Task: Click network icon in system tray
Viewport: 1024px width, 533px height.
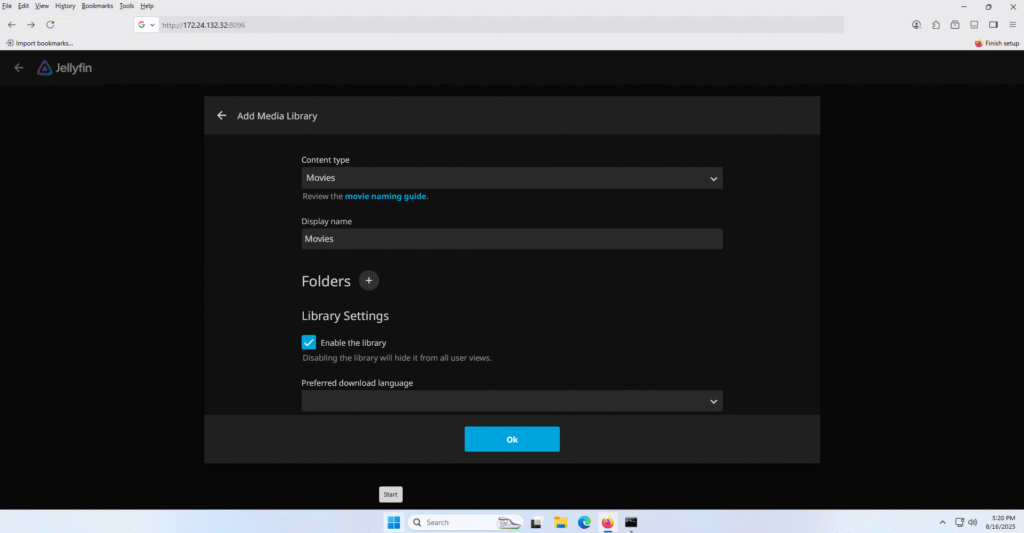Action: 959,523
